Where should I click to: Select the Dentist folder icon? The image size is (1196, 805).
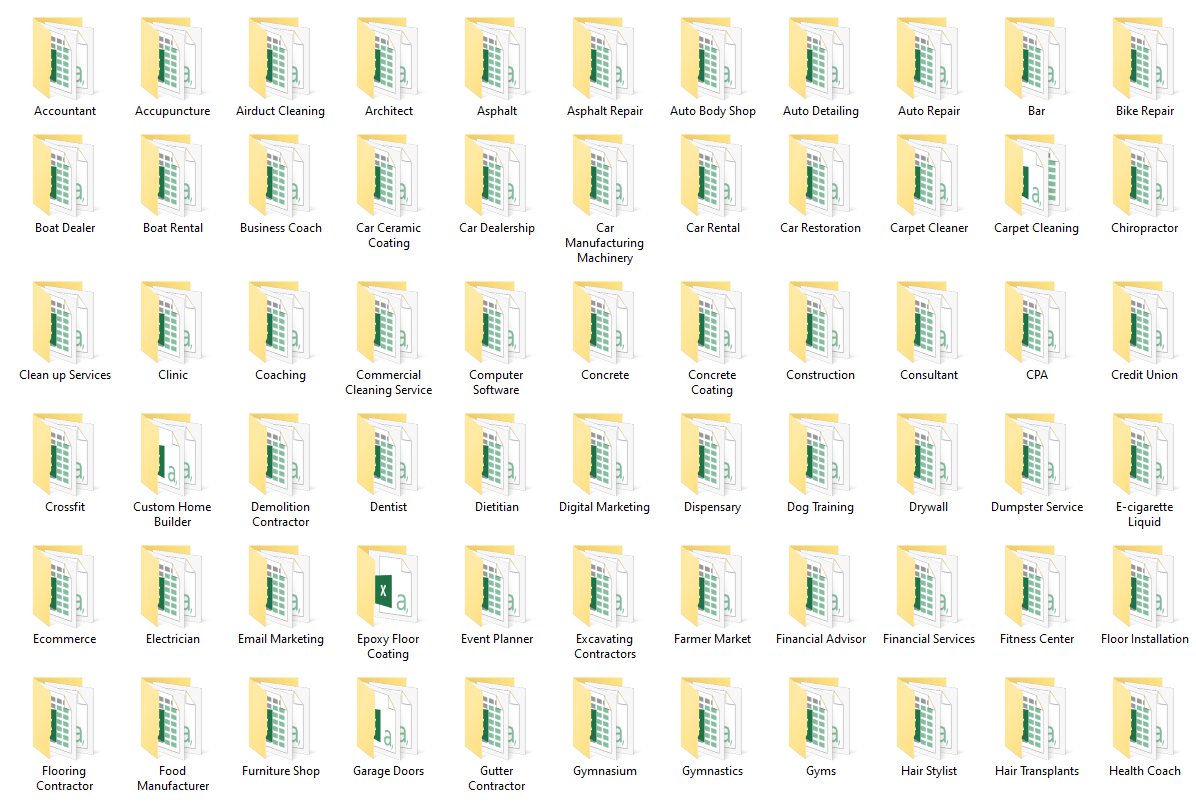click(388, 454)
